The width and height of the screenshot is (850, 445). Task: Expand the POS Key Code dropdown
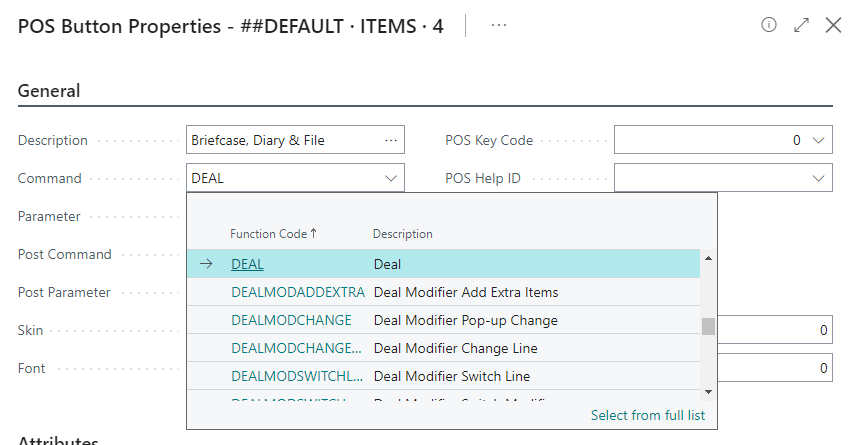click(819, 141)
